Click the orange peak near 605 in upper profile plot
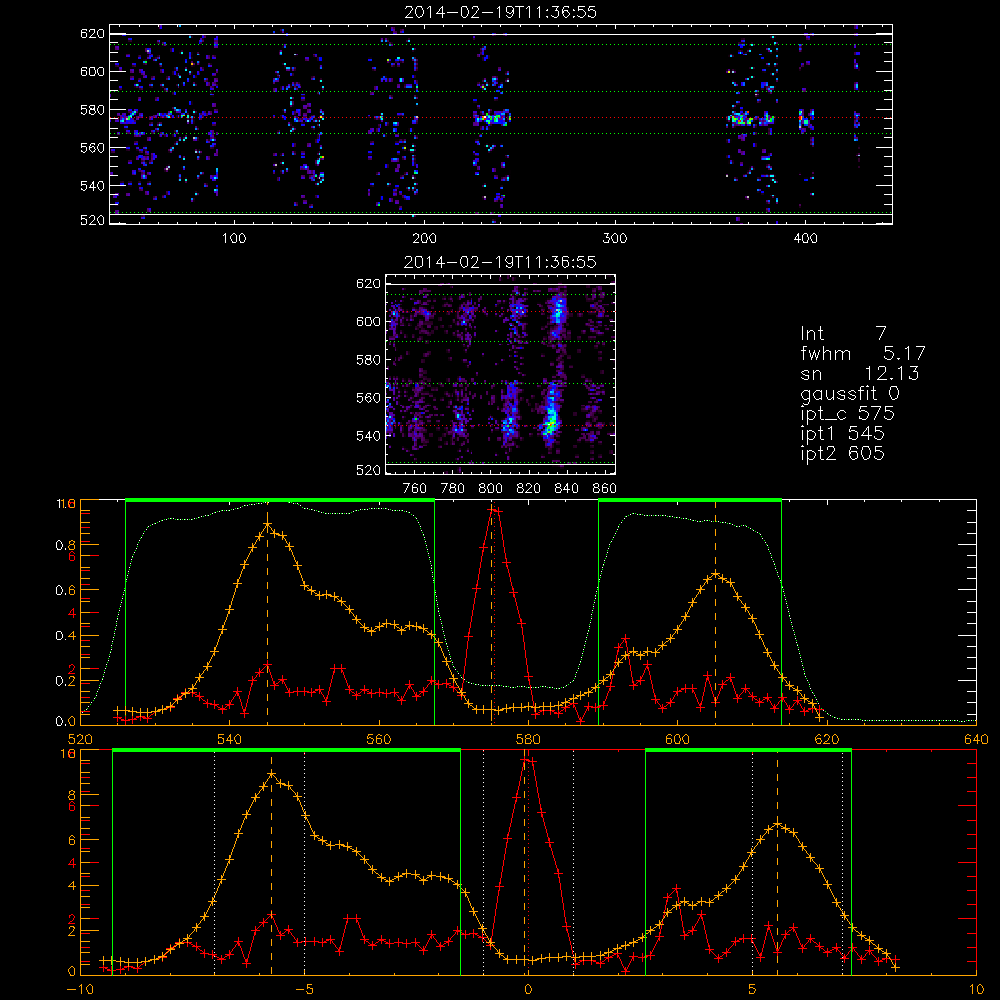The height and width of the screenshot is (1000, 1000). pyautogui.click(x=715, y=574)
